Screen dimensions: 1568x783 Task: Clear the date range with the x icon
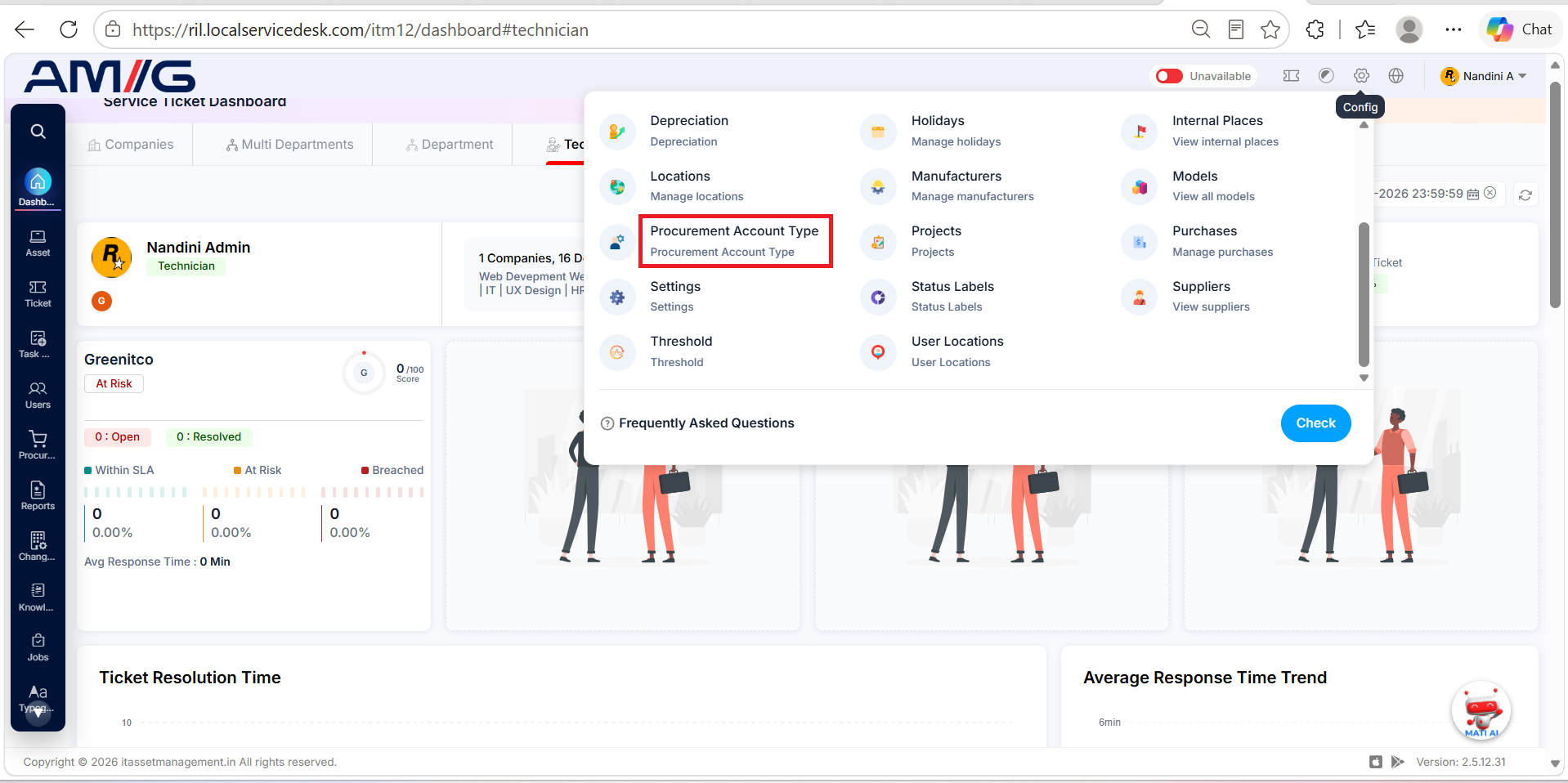click(1490, 193)
